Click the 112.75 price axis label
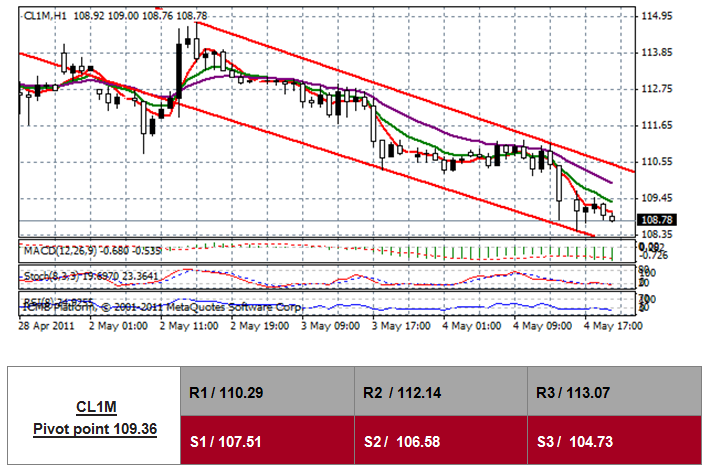This screenshot has height=472, width=707. (656, 89)
